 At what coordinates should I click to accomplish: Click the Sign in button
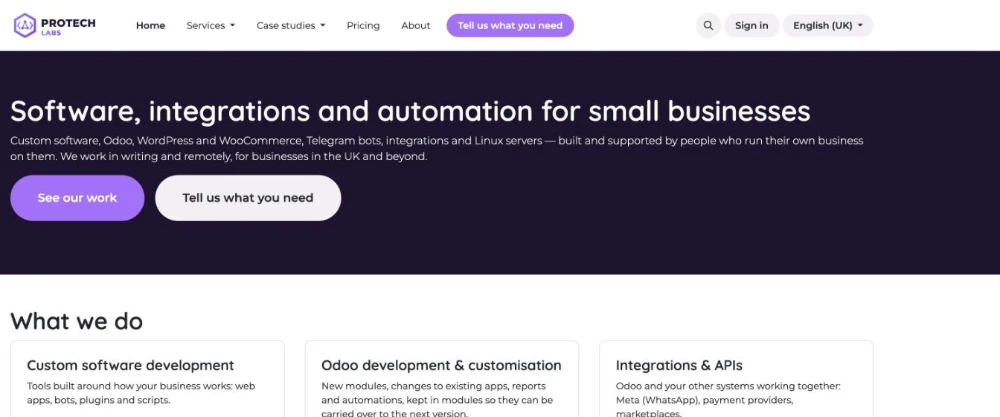point(751,26)
